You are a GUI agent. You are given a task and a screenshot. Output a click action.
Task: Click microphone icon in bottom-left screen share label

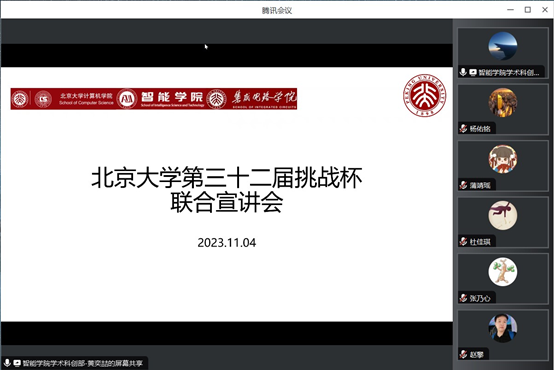7,363
